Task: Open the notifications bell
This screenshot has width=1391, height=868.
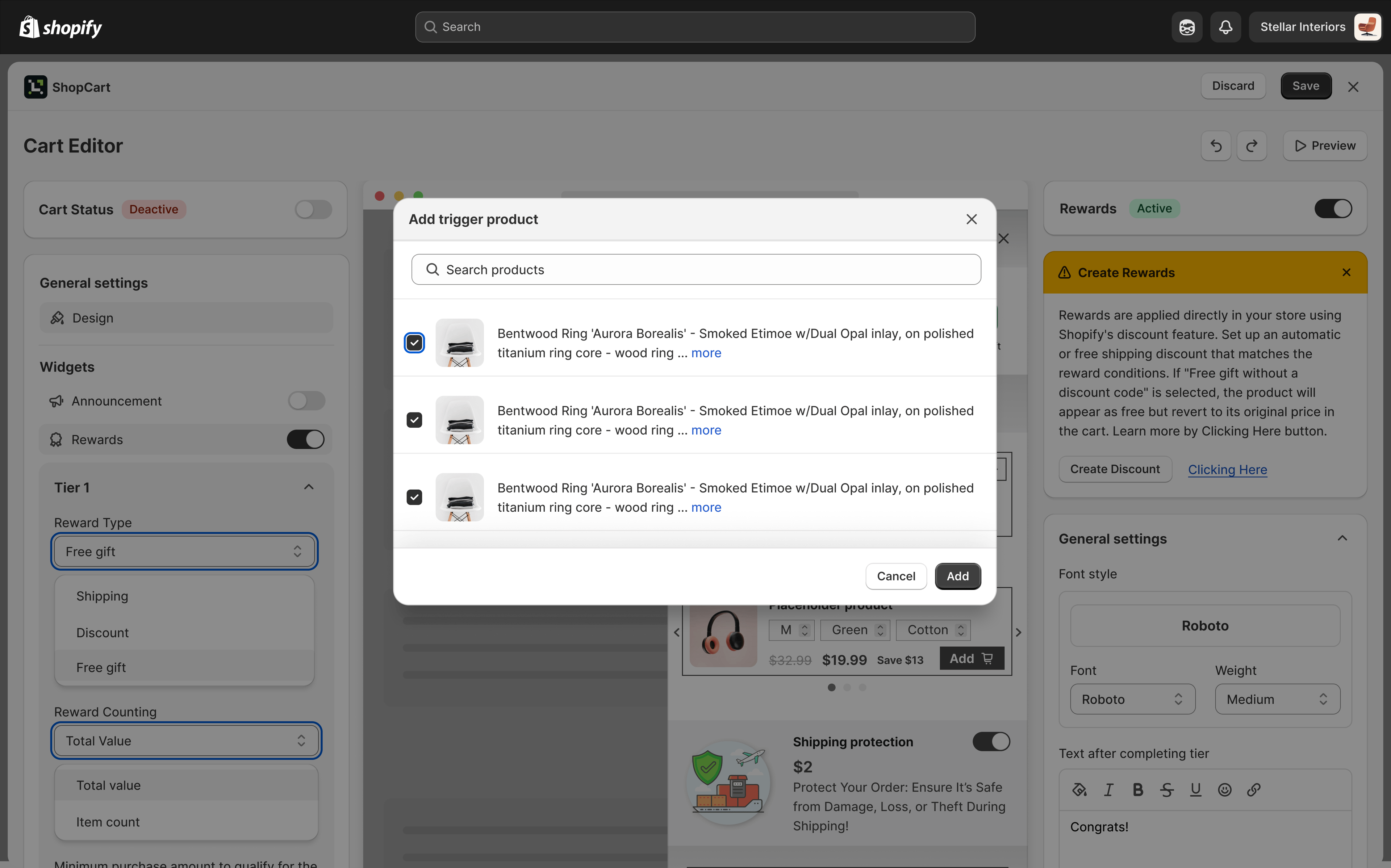Action: point(1226,27)
